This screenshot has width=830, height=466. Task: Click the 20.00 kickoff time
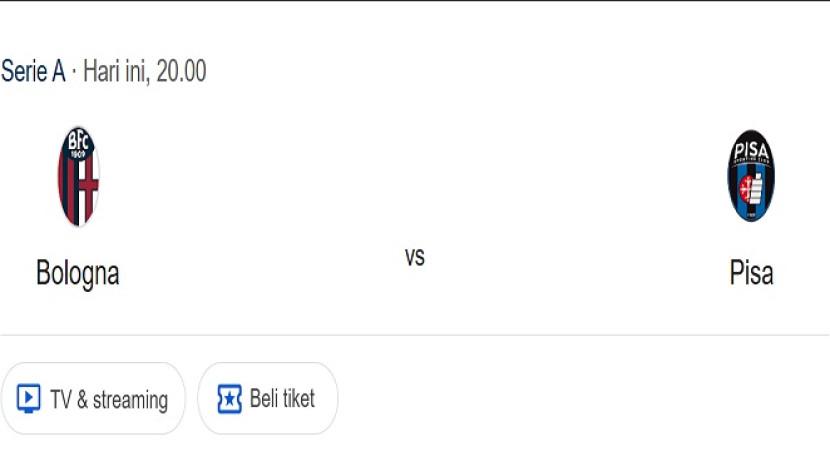181,72
